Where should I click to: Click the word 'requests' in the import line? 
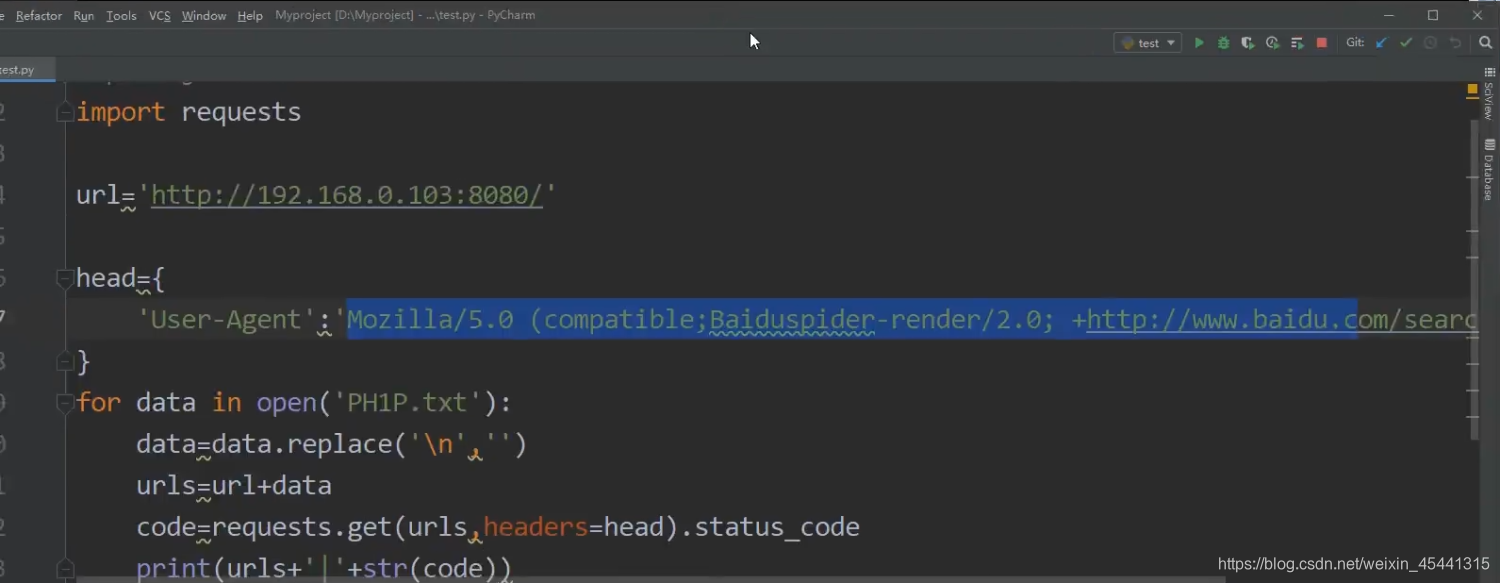(241, 112)
